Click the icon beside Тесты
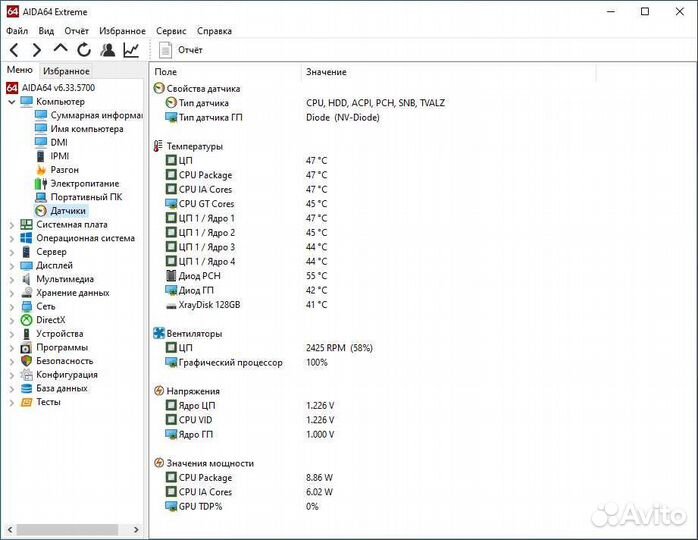 pyautogui.click(x=27, y=402)
